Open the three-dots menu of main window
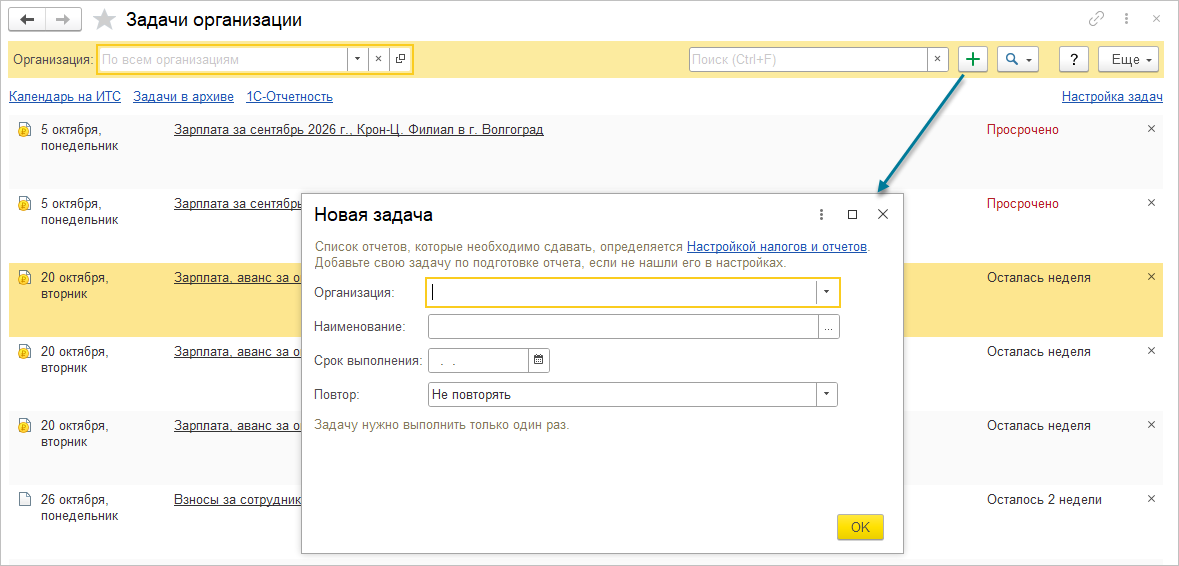This screenshot has width=1179, height=566. click(1126, 19)
